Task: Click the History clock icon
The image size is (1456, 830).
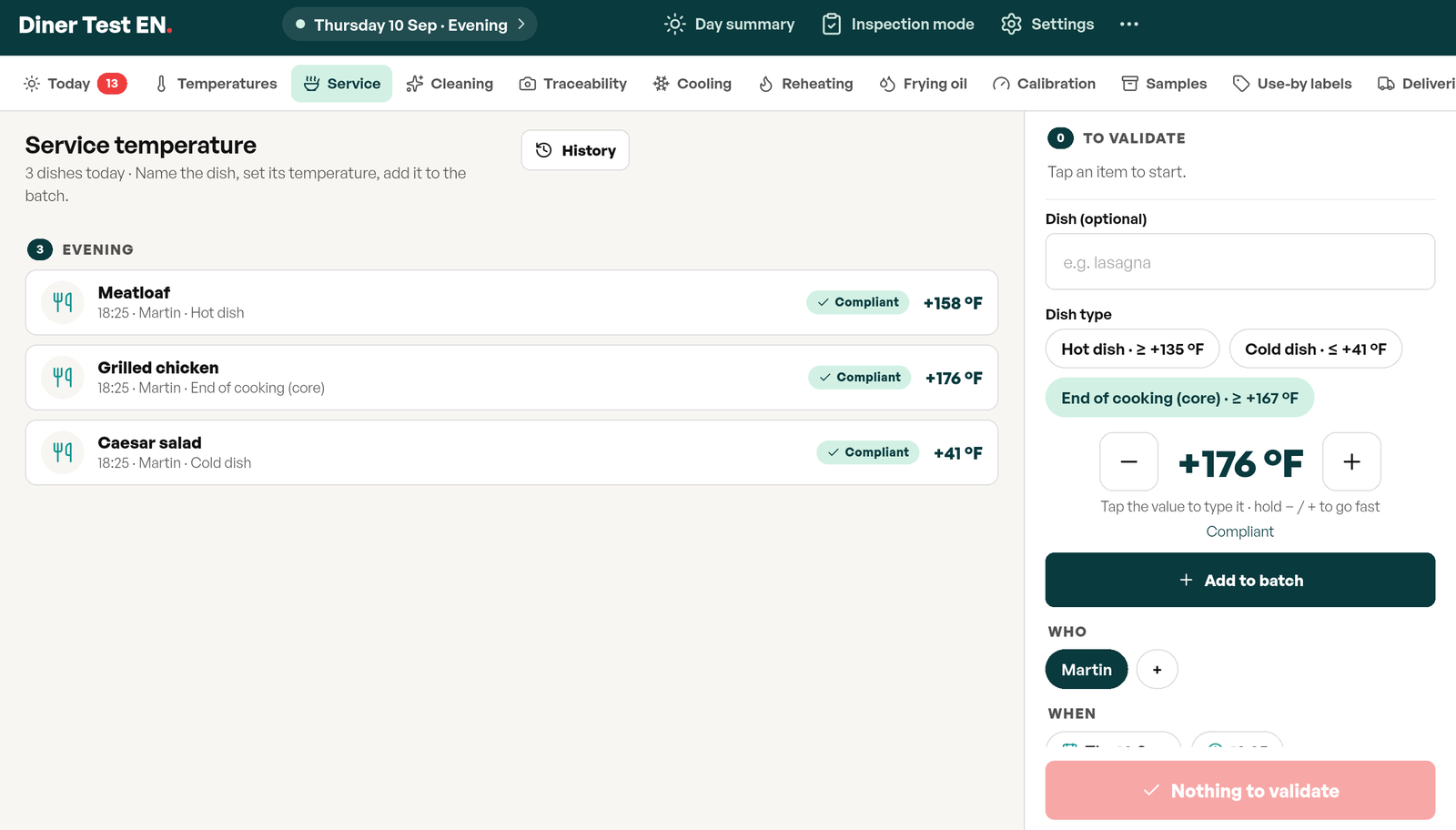Action: tap(543, 150)
